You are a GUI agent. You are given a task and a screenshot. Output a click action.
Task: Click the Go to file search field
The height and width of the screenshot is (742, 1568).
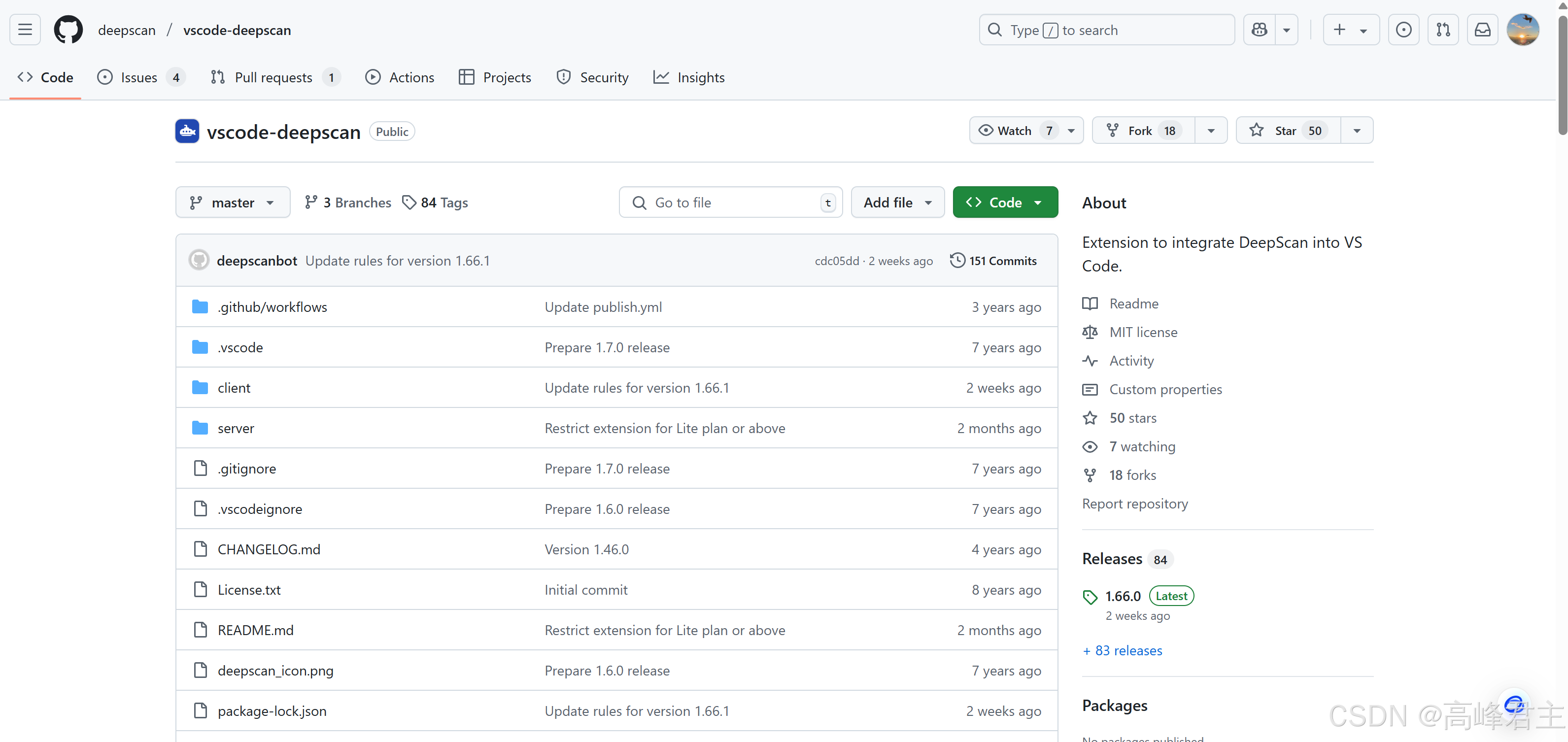(x=729, y=202)
